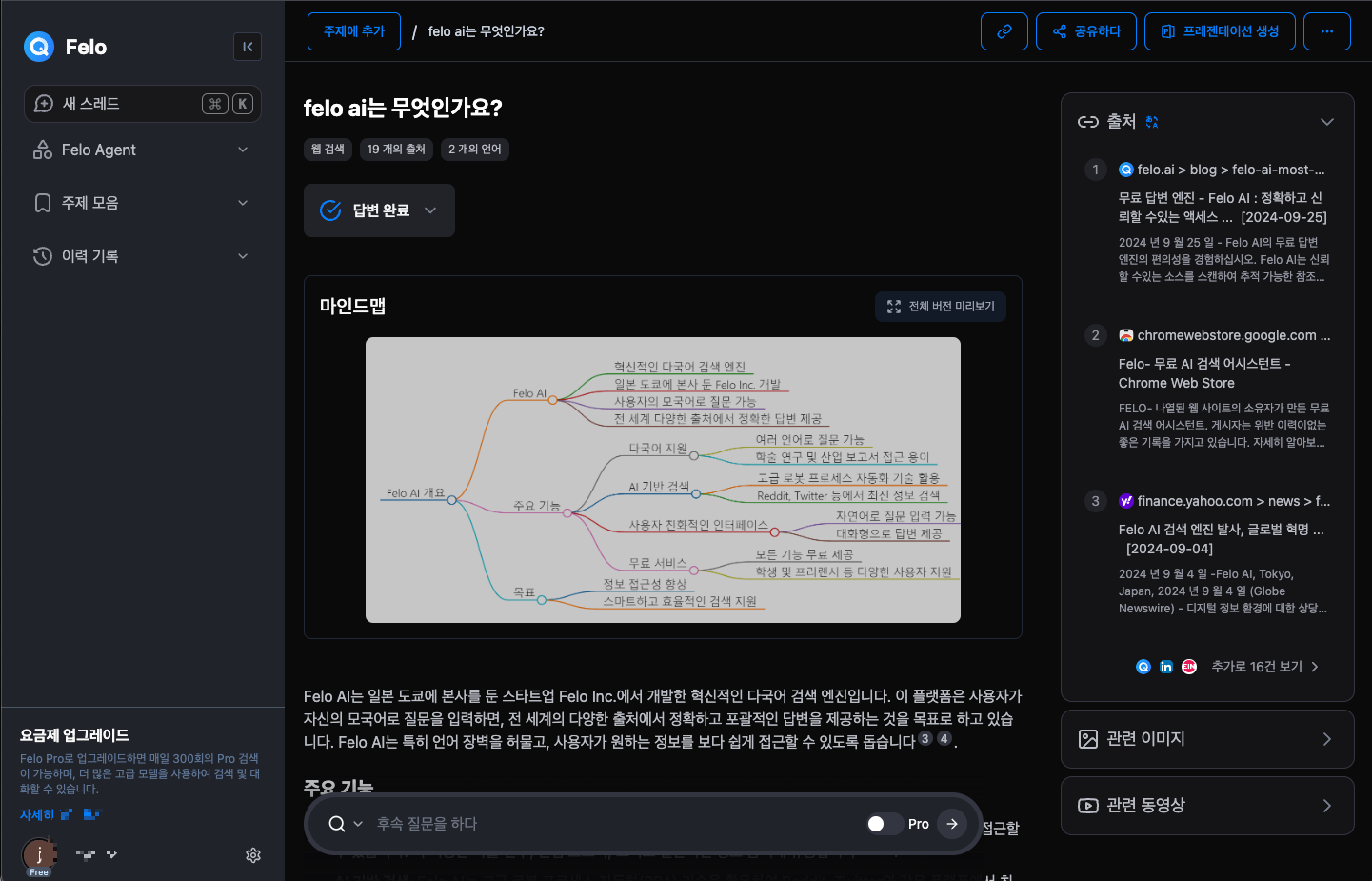Expand the 이력 기록 section chevron
This screenshot has width=1372, height=881.
tap(243, 256)
